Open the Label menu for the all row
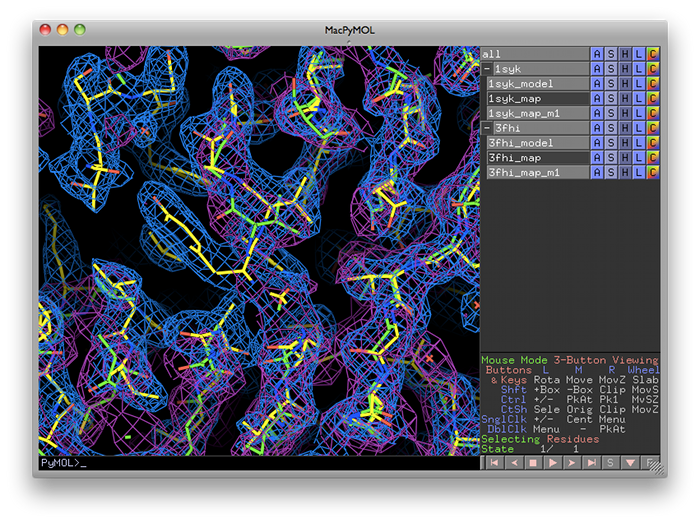The width and height of the screenshot is (700, 523). pyautogui.click(x=639, y=54)
